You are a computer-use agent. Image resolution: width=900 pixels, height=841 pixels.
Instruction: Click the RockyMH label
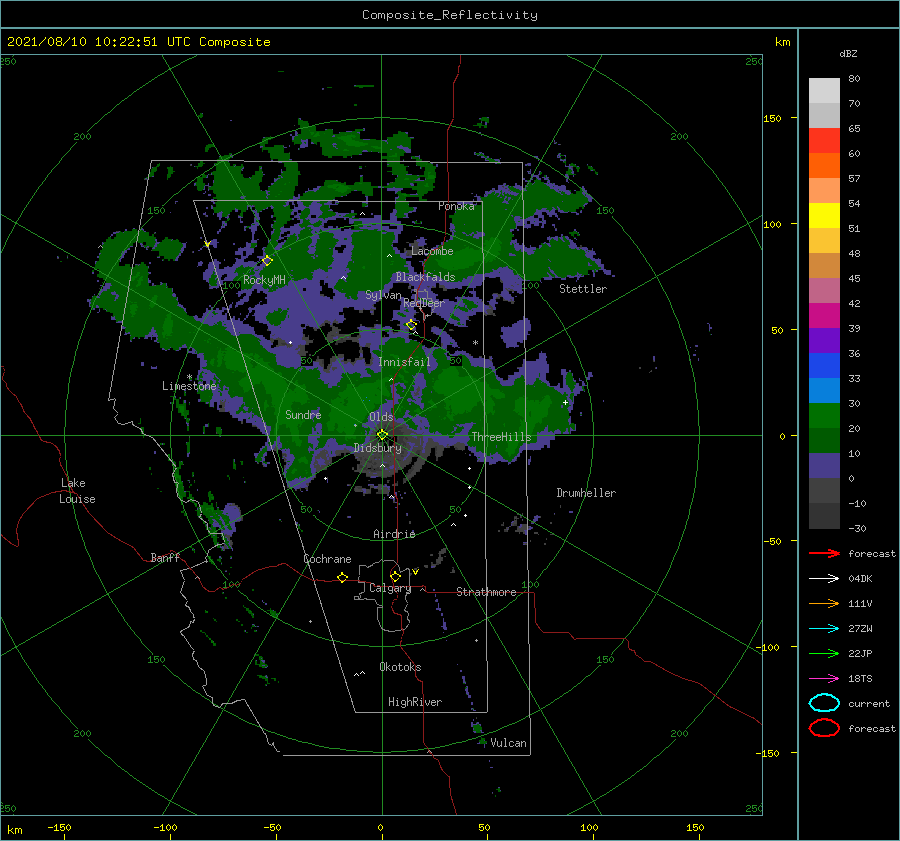click(264, 280)
